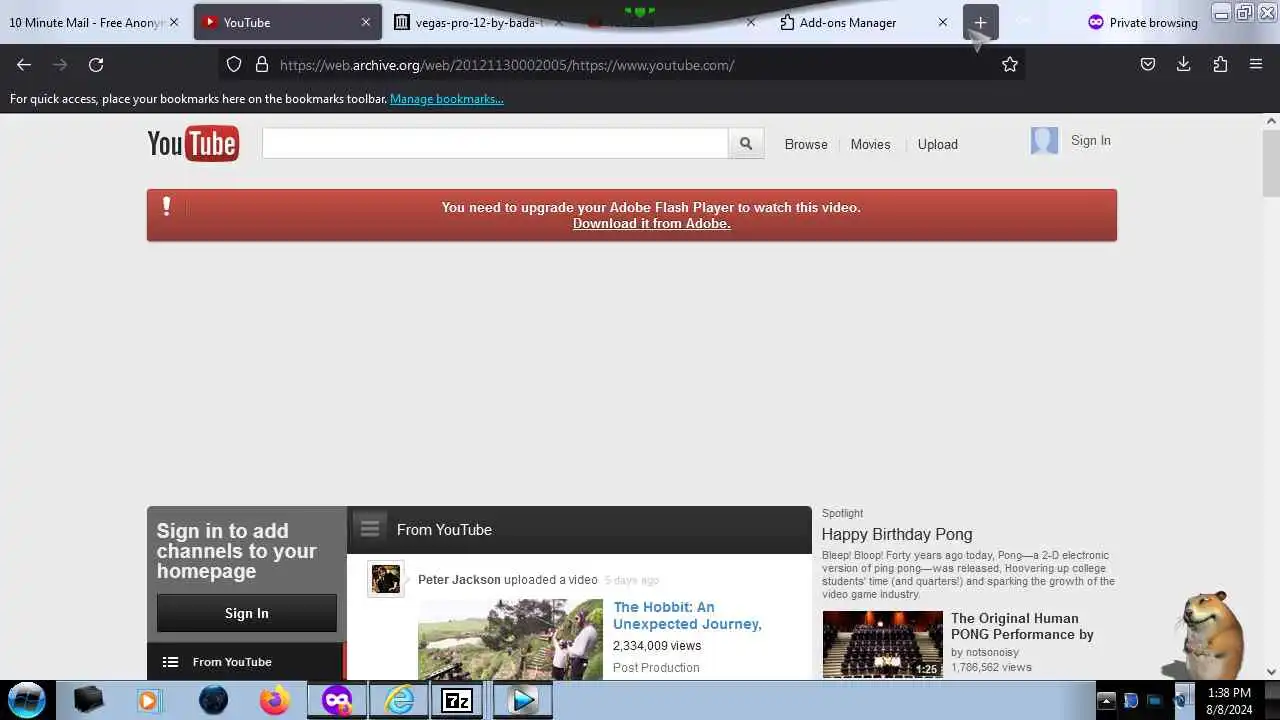Open the Extensions puzzle icon
This screenshot has width=1280, height=720.
pos(1220,64)
